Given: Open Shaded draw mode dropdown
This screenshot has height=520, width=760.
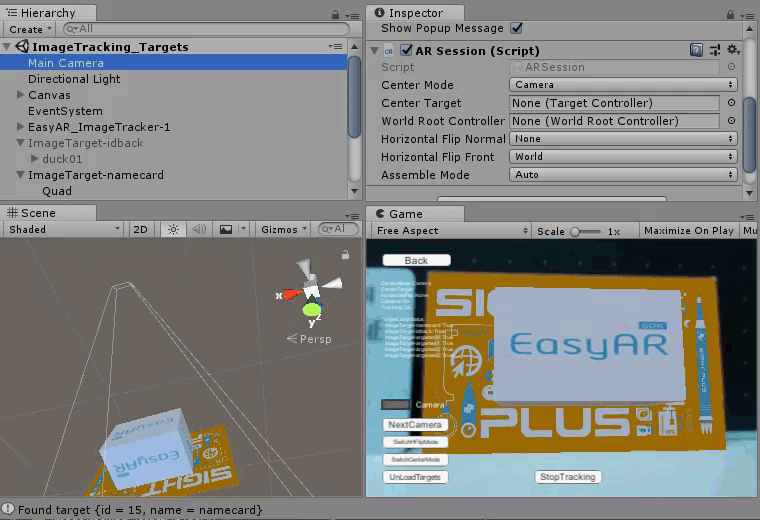Looking at the screenshot, I should [x=63, y=230].
